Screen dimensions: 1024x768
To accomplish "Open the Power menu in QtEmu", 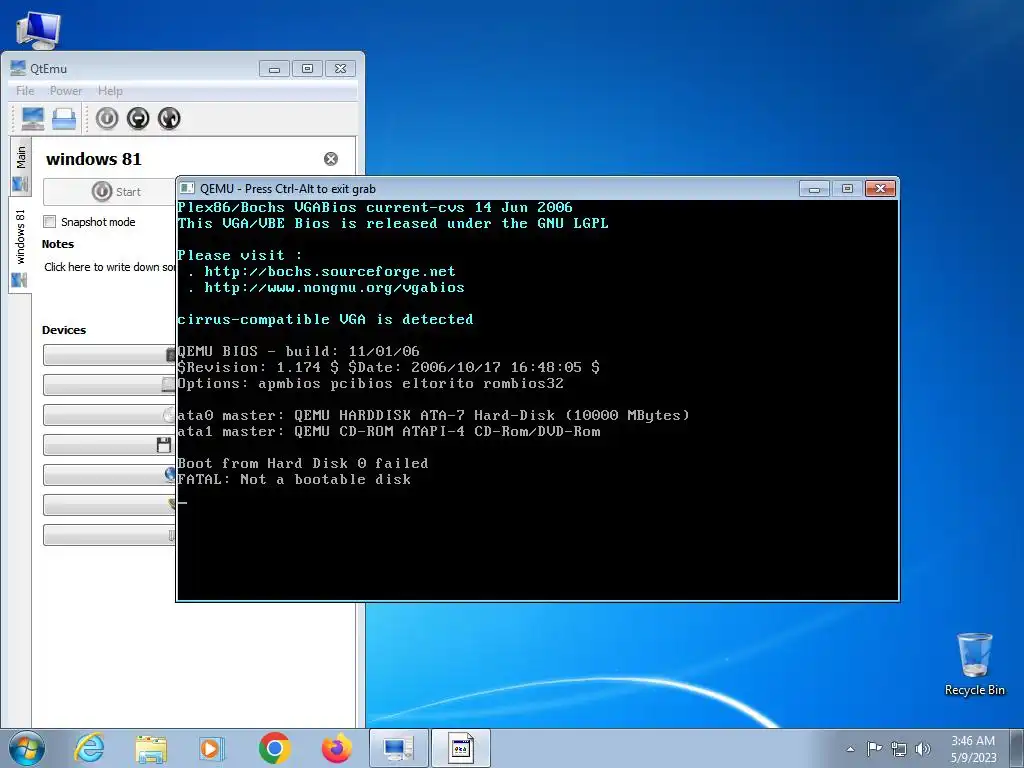I will click(66, 91).
